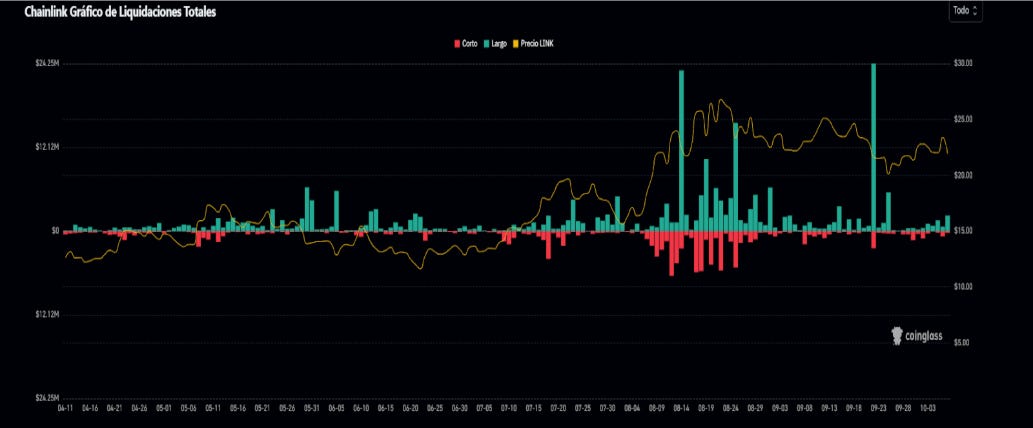Select the 06-25 date label
Image resolution: width=1033 pixels, height=428 pixels.
click(x=435, y=408)
